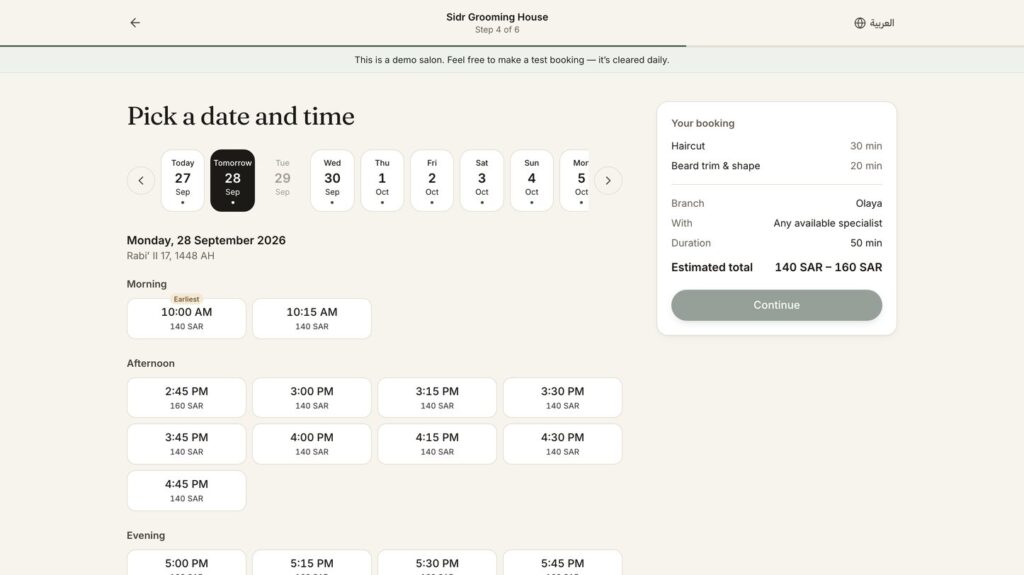Choose the 5:45 PM evening slot
This screenshot has height=575, width=1024.
tap(563, 563)
